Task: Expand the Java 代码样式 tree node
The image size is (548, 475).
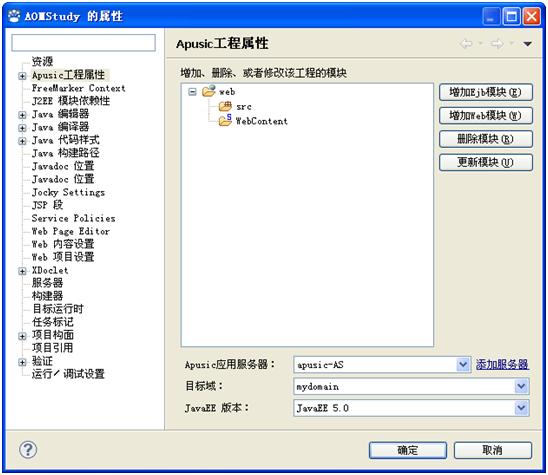Action: click(x=22, y=141)
